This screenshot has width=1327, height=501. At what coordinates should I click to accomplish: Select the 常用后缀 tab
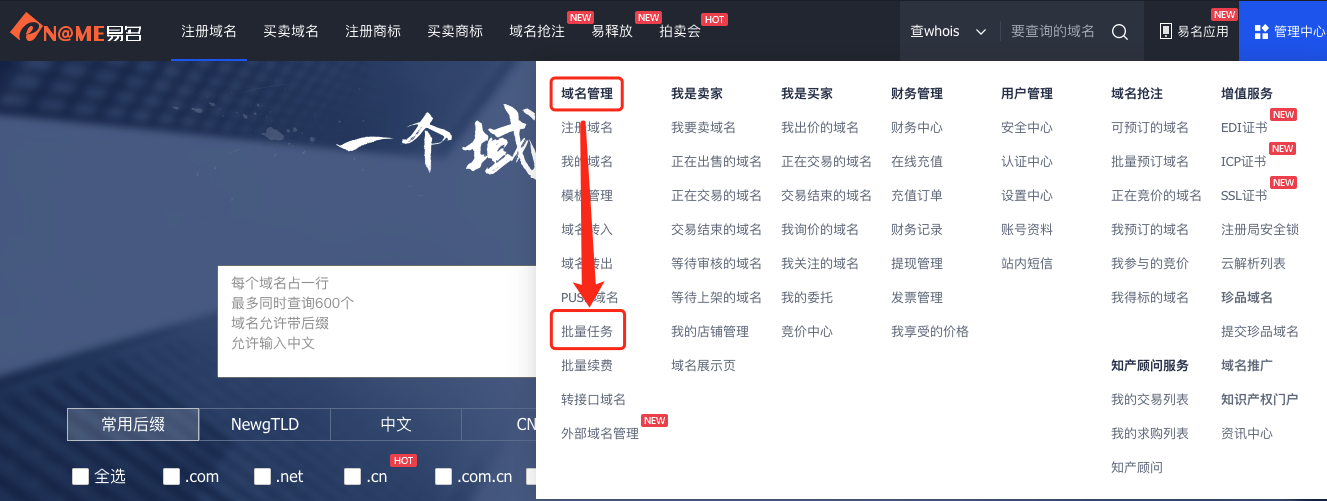point(133,424)
